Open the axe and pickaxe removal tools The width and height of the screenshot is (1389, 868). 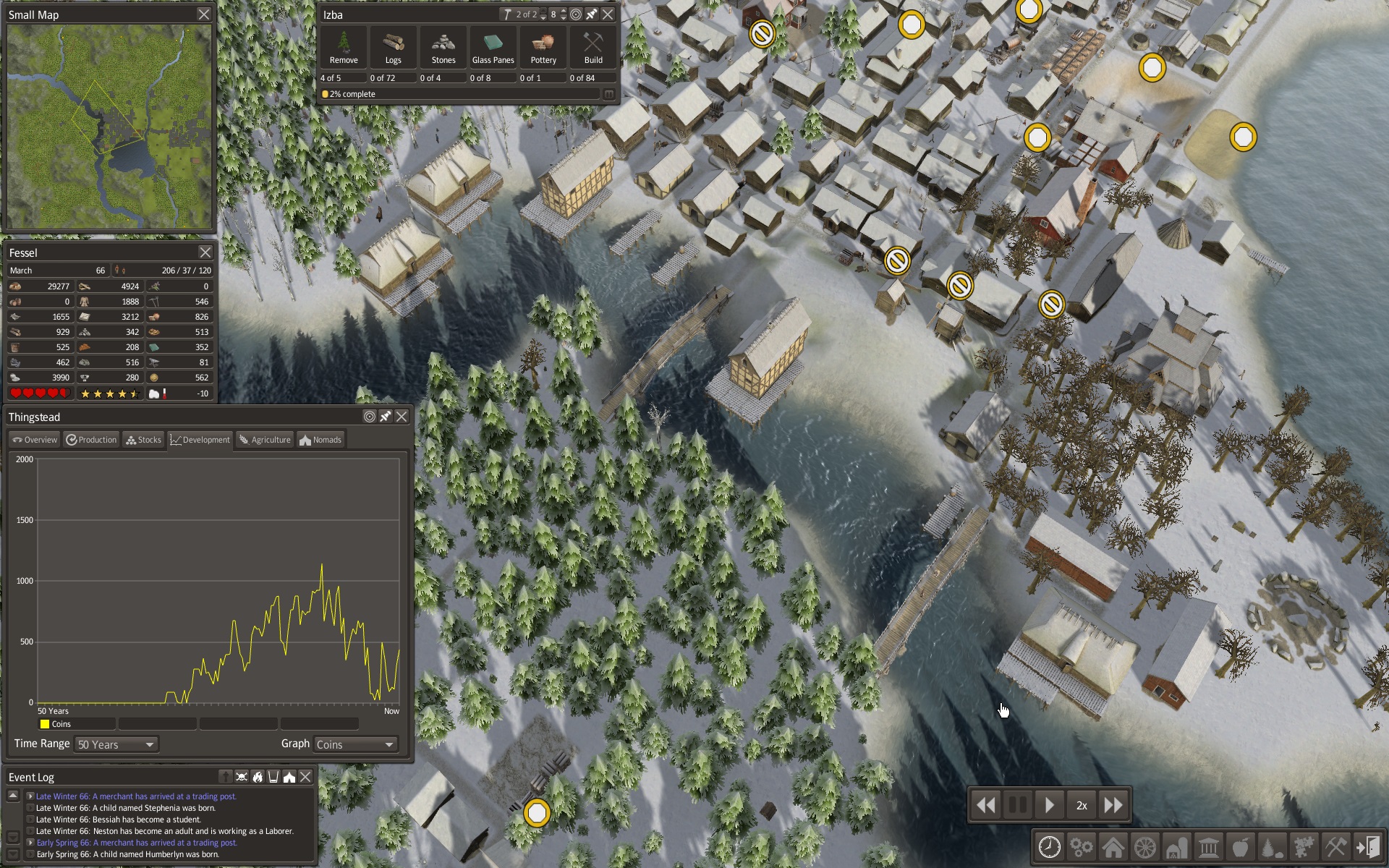pos(1335,847)
